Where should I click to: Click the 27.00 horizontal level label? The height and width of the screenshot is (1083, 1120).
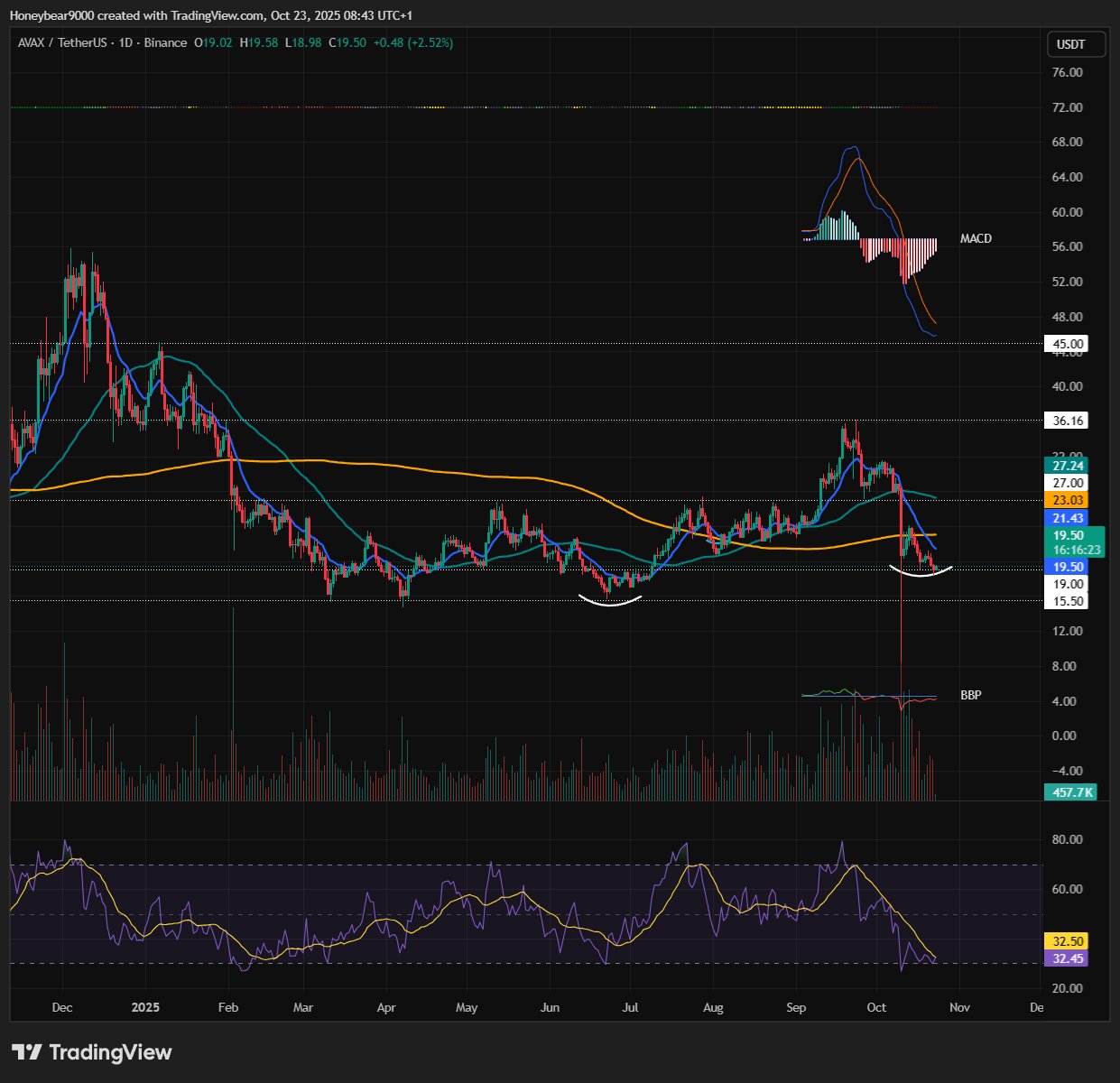[1065, 483]
